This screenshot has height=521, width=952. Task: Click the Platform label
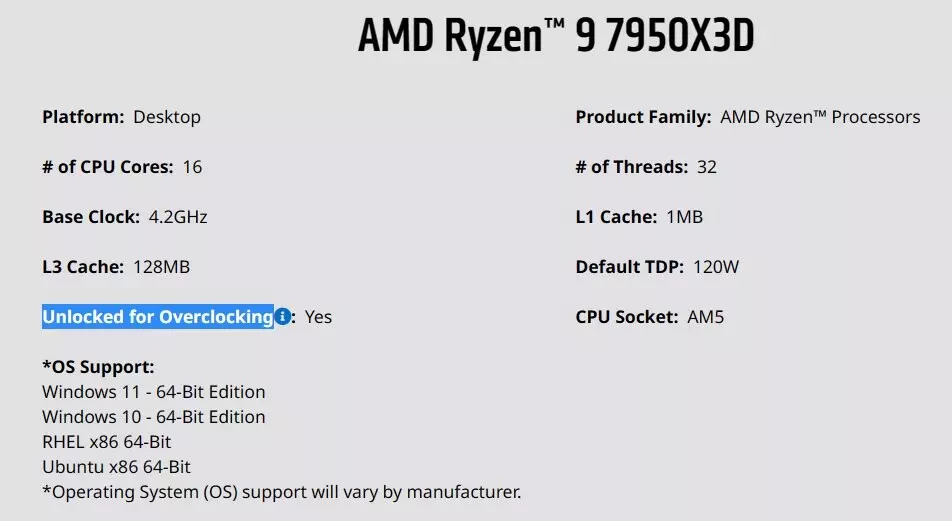[x=83, y=117]
